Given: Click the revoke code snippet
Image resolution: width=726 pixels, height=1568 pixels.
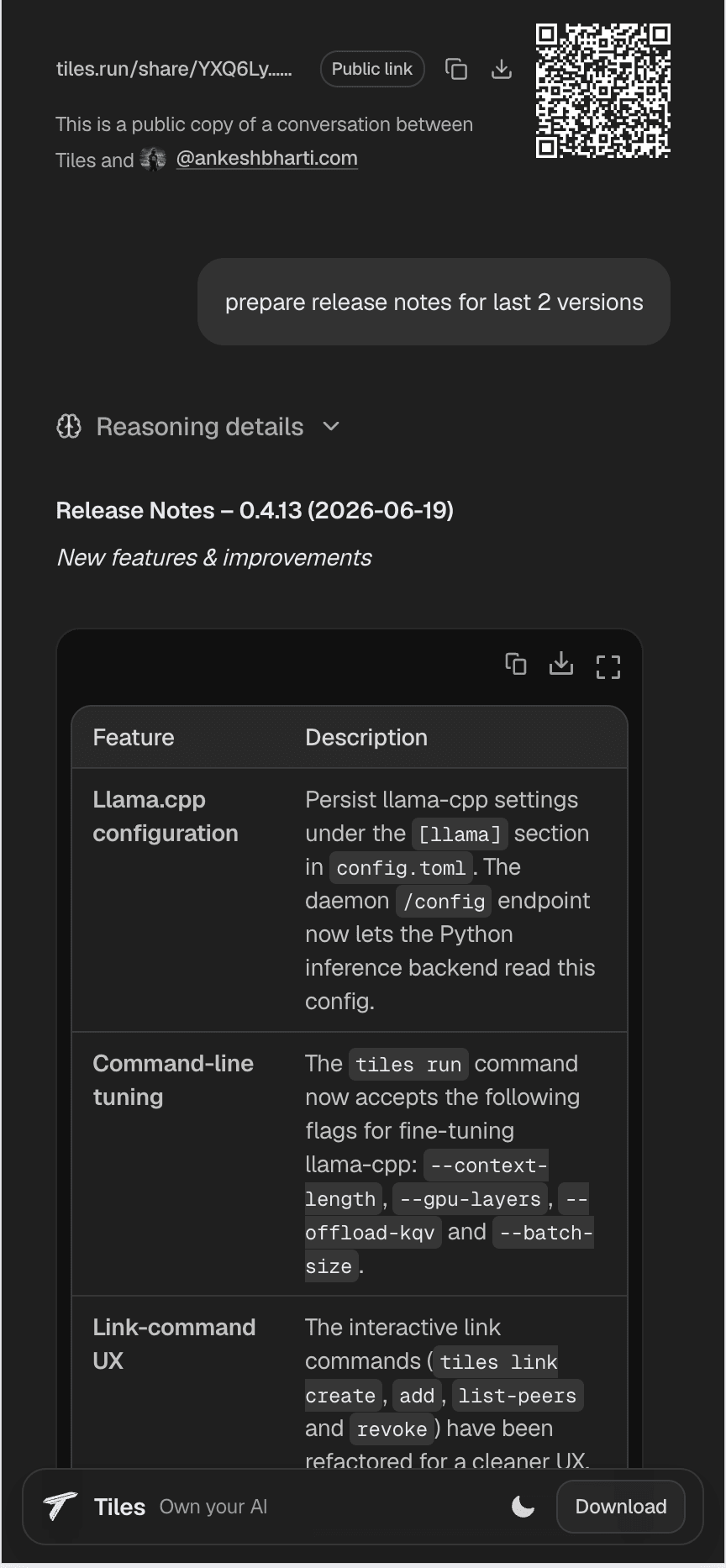Looking at the screenshot, I should pyautogui.click(x=392, y=1429).
